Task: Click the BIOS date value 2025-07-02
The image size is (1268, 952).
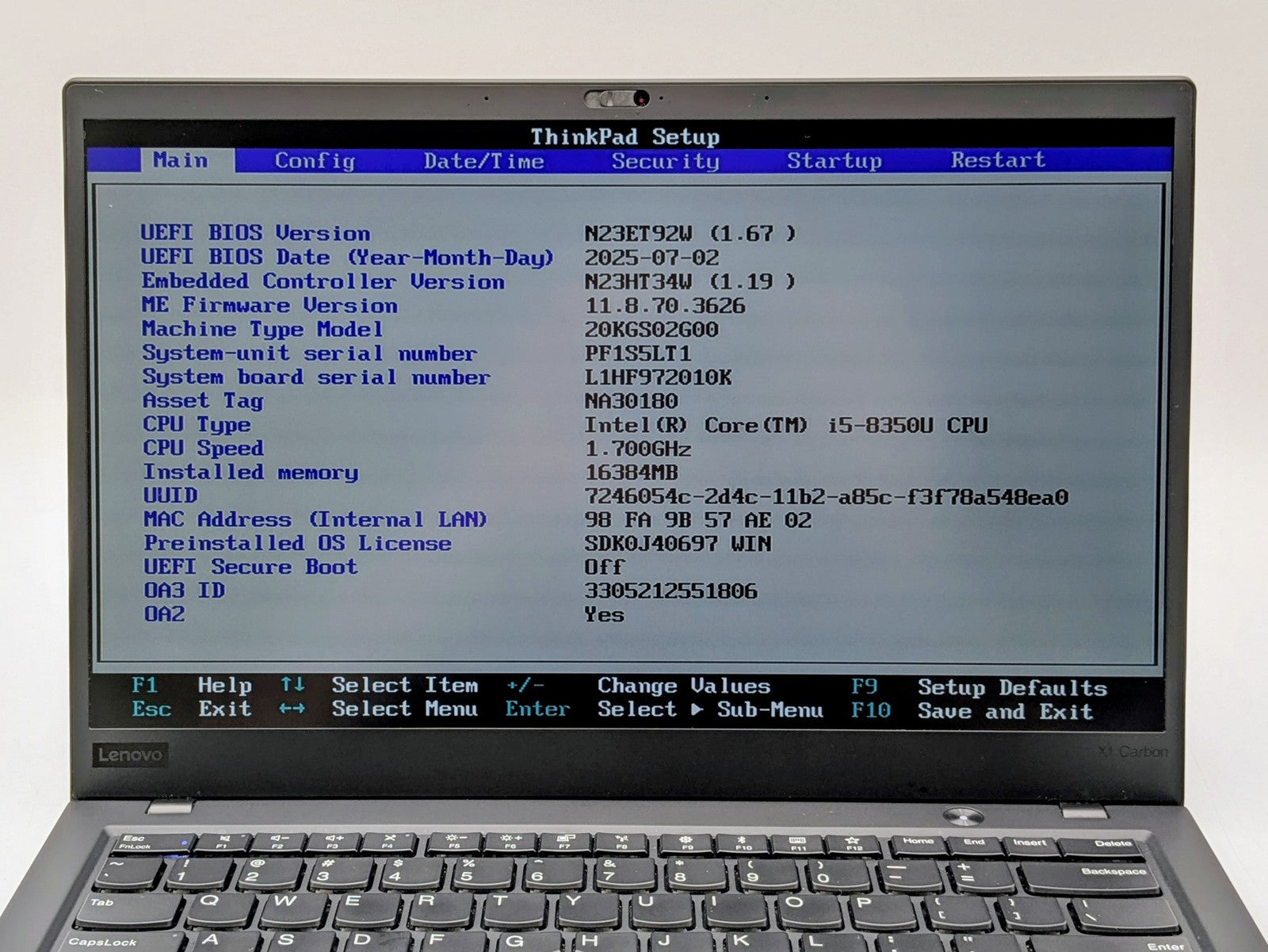Action: 651,258
